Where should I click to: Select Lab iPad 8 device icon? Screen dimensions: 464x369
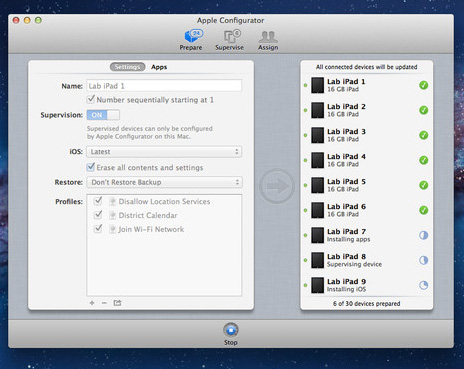pos(318,260)
